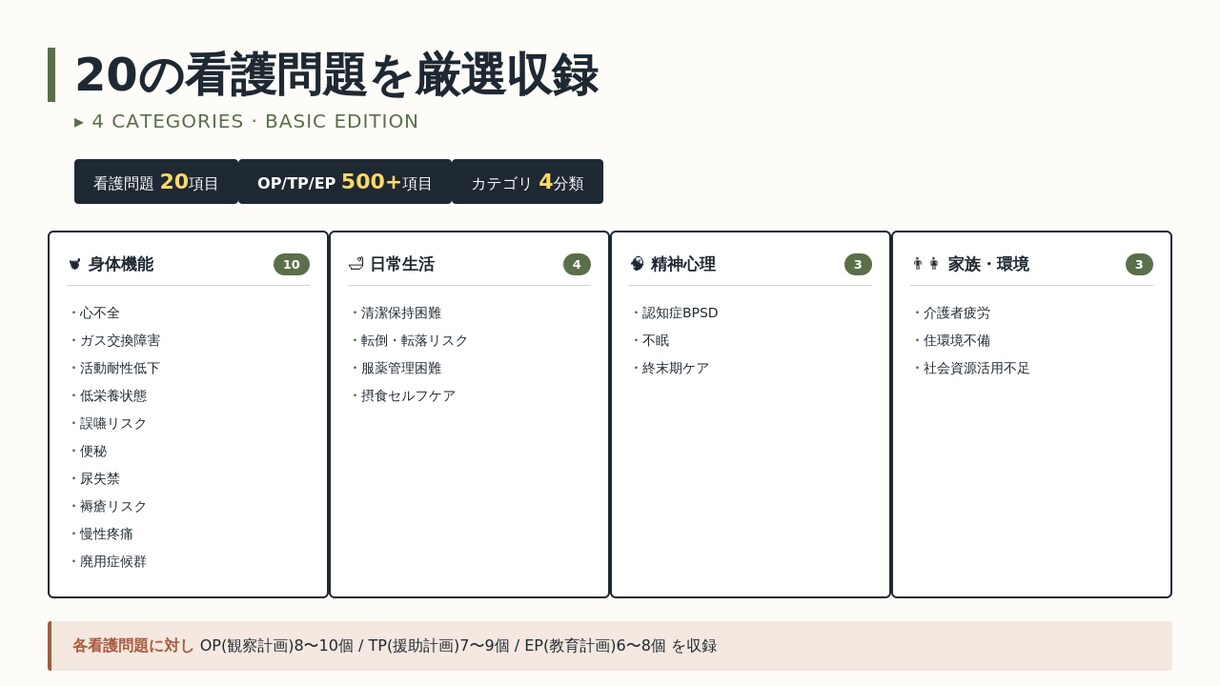Click the title 20の看護問題を厳選収録
Image resolution: width=1220 pixels, height=686 pixels.
pos(336,75)
